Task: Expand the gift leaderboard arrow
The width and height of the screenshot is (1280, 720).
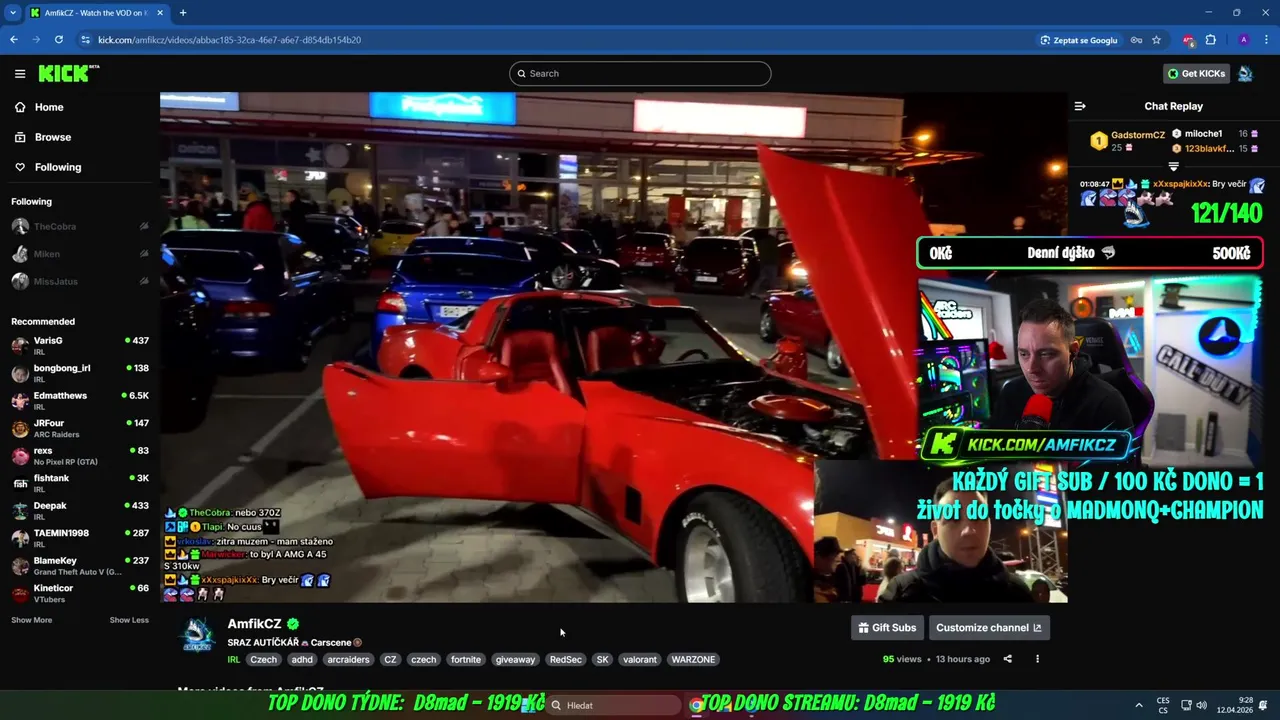Action: [x=1174, y=167]
